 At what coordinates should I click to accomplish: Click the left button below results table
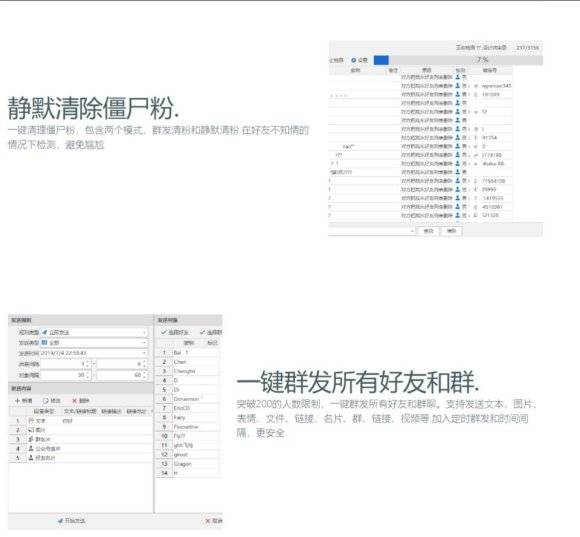[x=428, y=231]
